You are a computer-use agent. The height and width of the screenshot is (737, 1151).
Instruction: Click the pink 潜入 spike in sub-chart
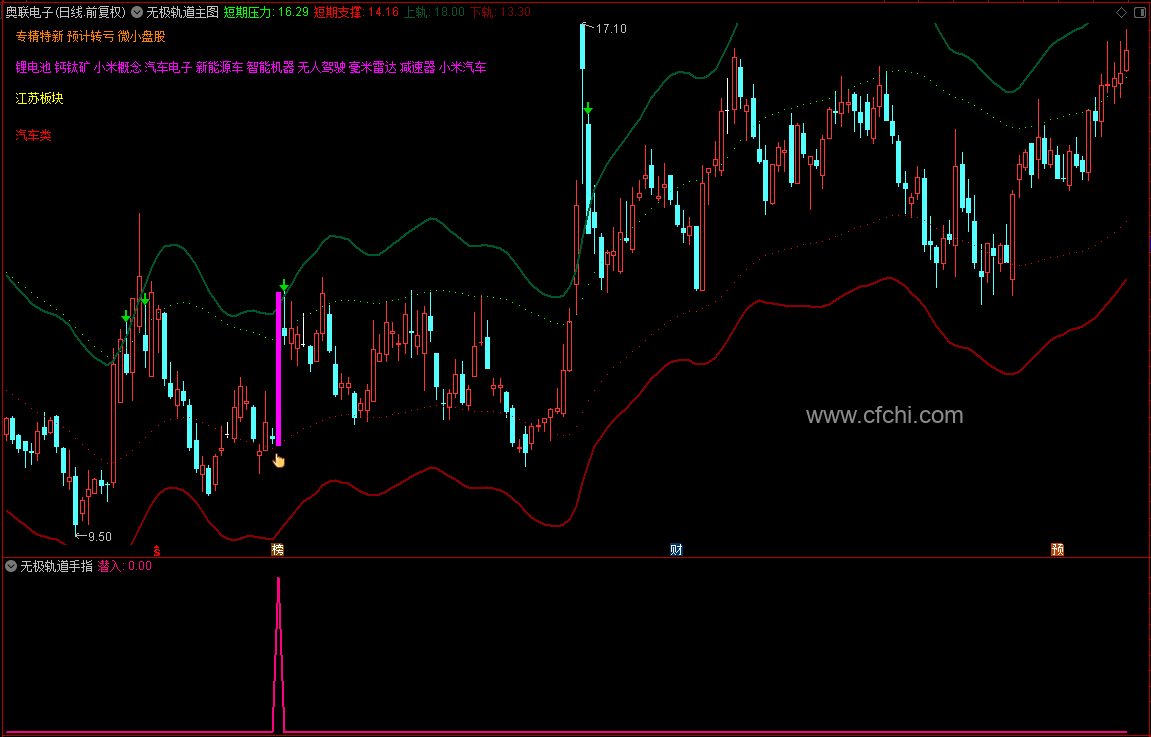tap(278, 653)
